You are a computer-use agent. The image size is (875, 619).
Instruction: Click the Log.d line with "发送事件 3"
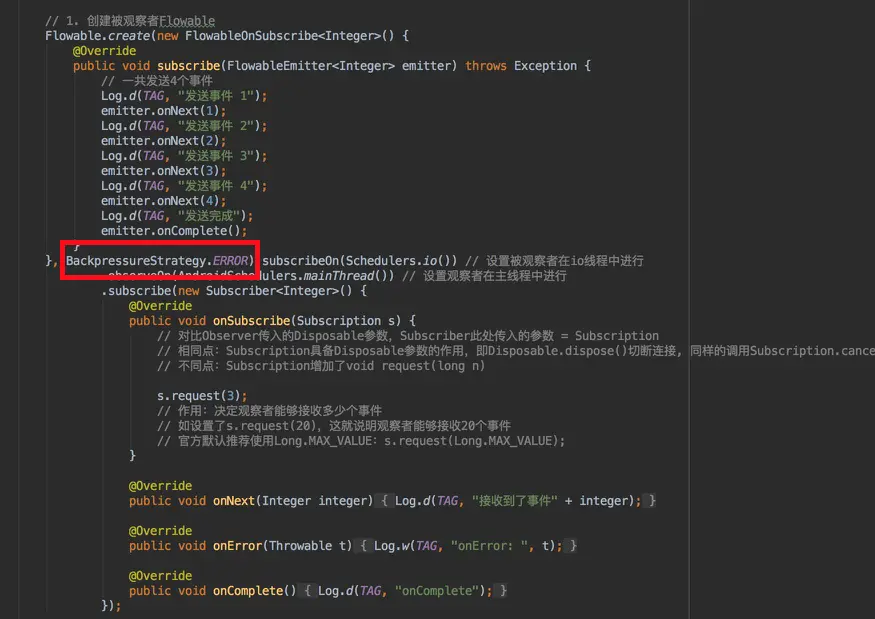[184, 156]
